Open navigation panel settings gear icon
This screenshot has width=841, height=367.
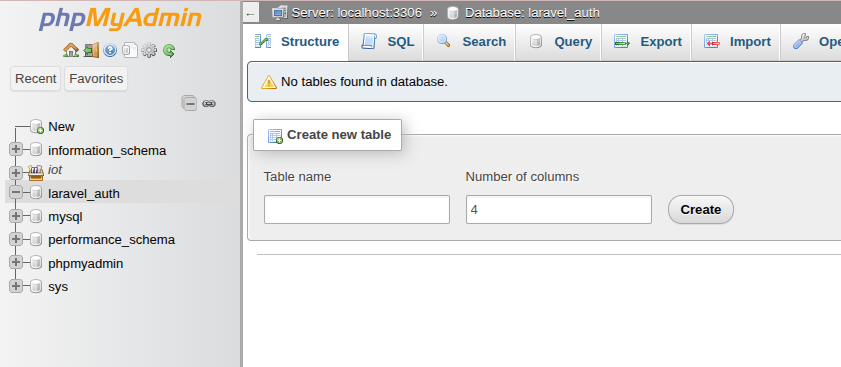149,50
